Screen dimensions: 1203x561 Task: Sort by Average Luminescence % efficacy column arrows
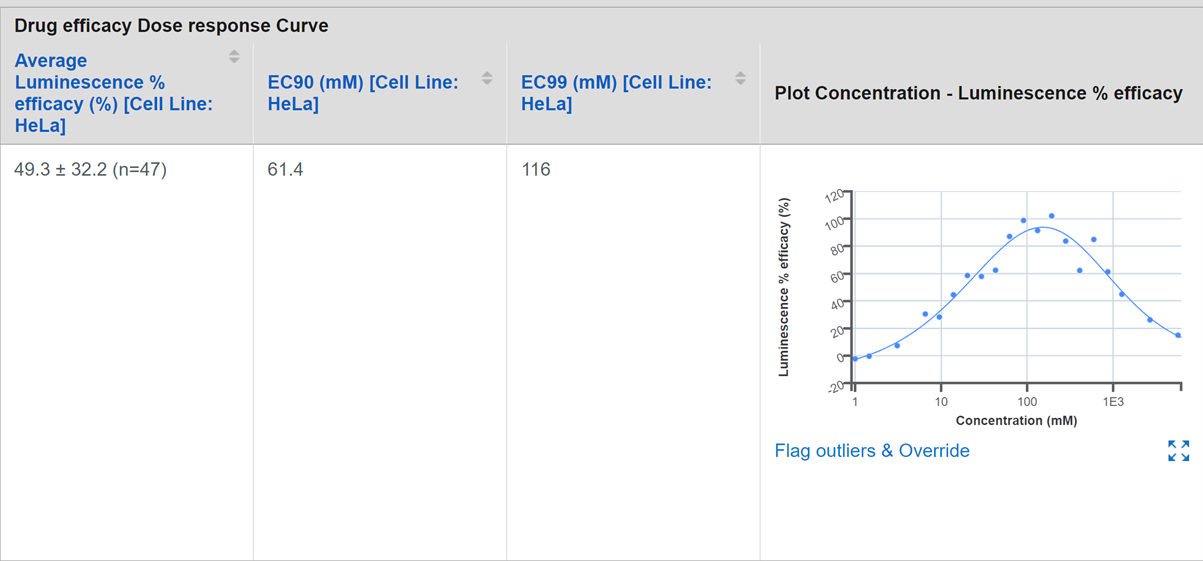[234, 57]
